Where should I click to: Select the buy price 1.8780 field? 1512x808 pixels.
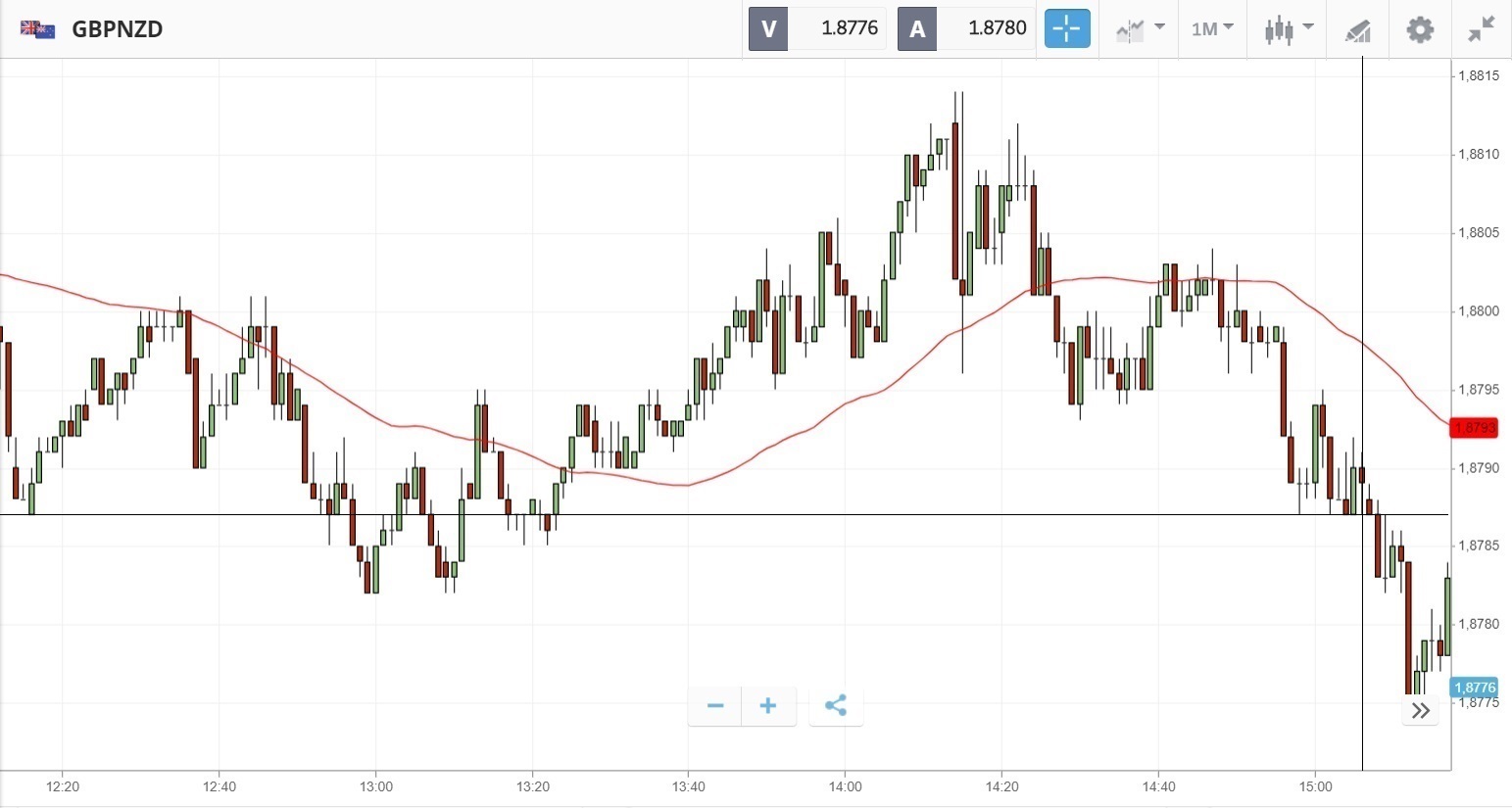987,28
